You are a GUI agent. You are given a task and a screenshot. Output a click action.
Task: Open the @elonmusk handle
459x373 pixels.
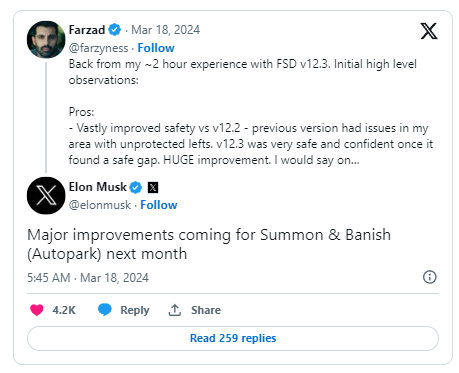[x=100, y=205]
